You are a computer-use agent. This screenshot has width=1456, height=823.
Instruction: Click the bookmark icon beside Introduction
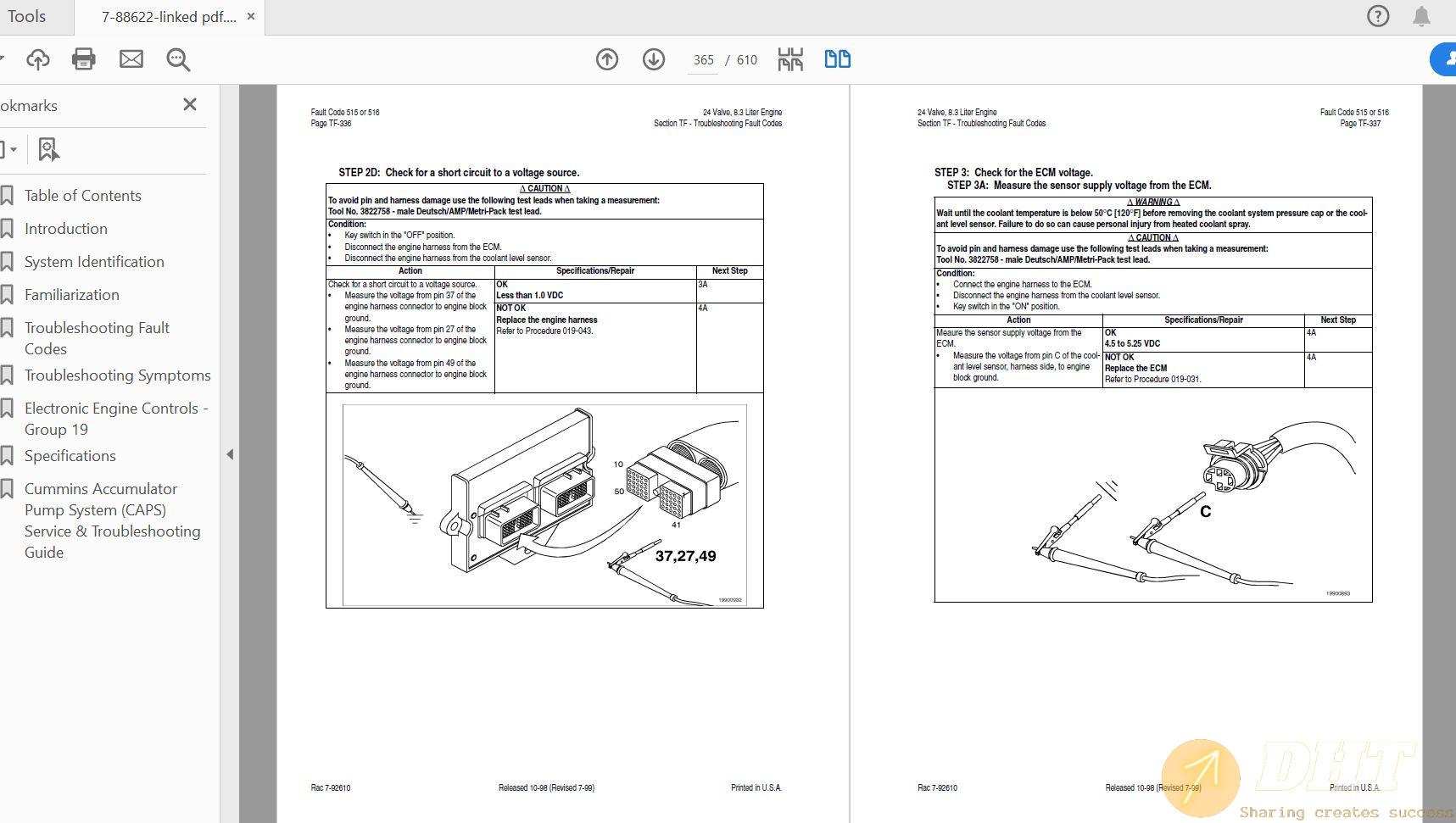coord(7,229)
